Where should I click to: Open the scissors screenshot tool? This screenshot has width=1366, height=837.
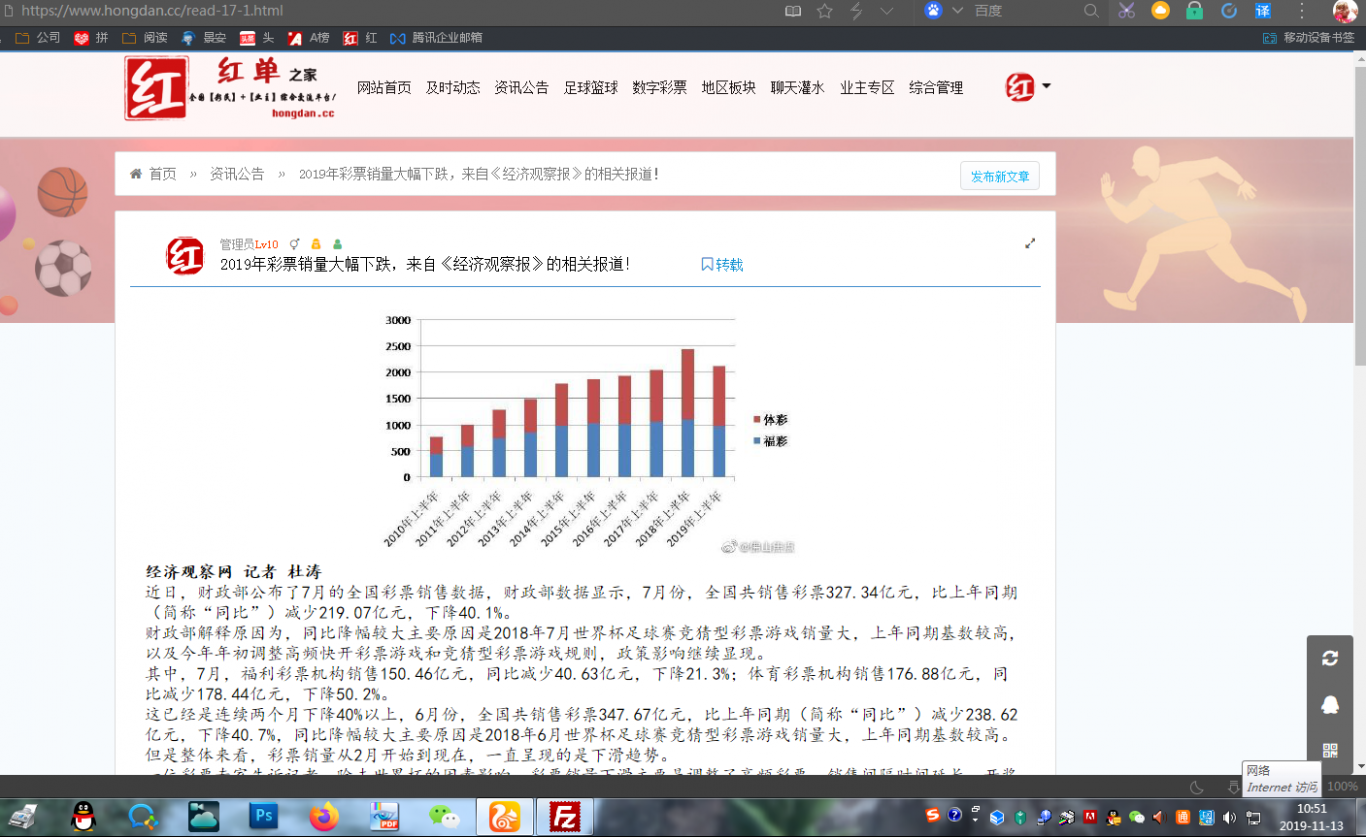pyautogui.click(x=1127, y=11)
